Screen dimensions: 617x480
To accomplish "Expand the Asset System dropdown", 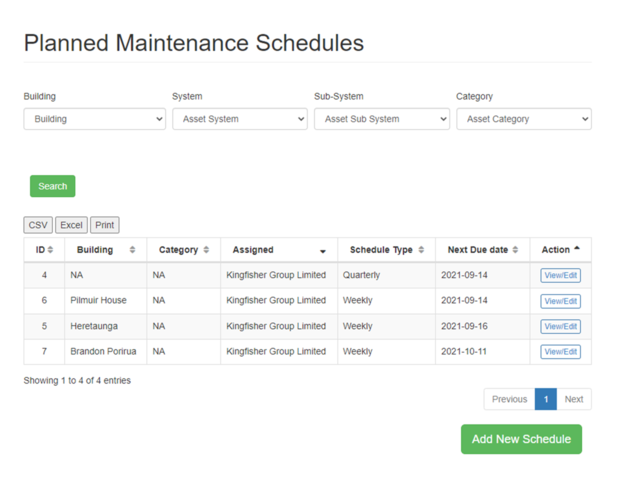I will coord(239,119).
